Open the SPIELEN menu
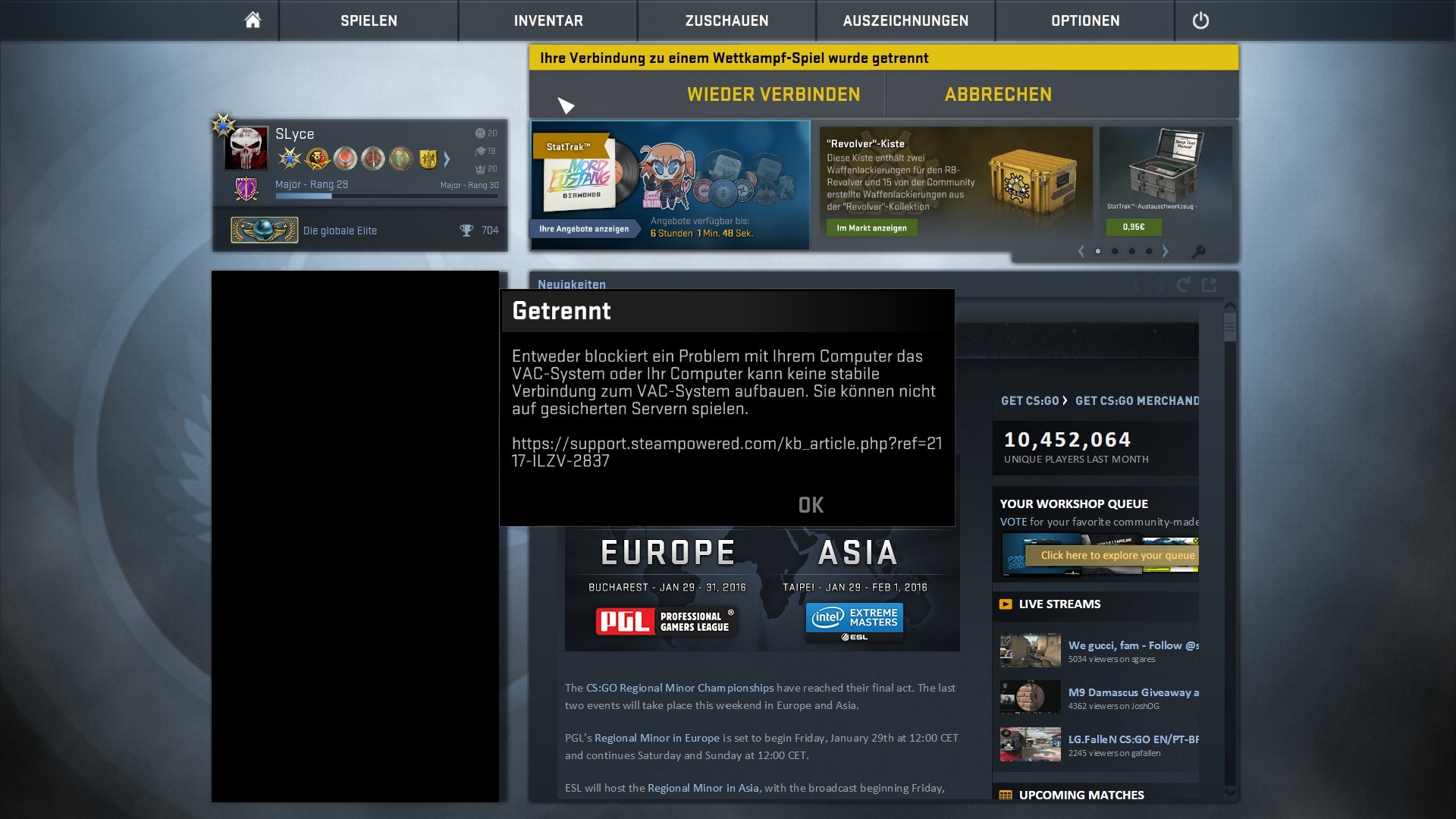Screen dimensions: 1456x819 (369, 20)
